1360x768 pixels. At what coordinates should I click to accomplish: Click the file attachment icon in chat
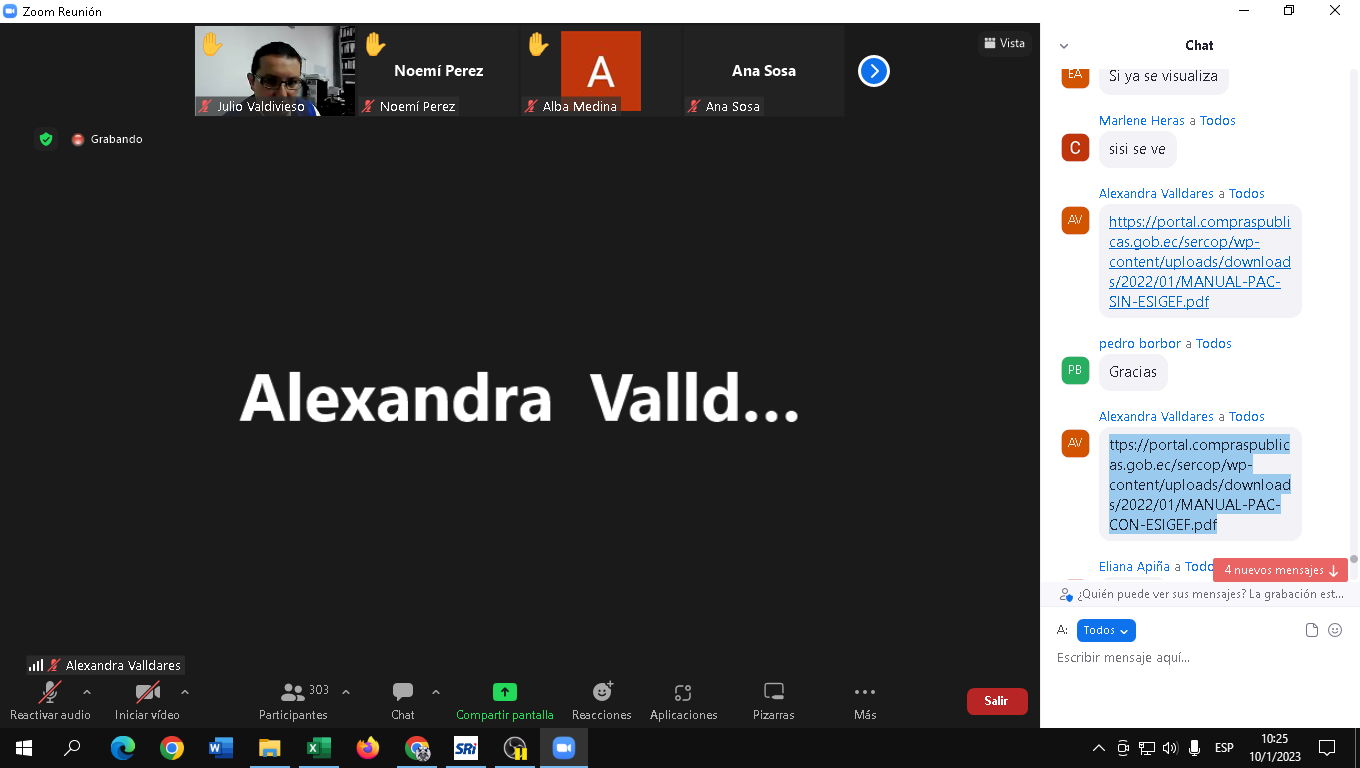[x=1312, y=630]
